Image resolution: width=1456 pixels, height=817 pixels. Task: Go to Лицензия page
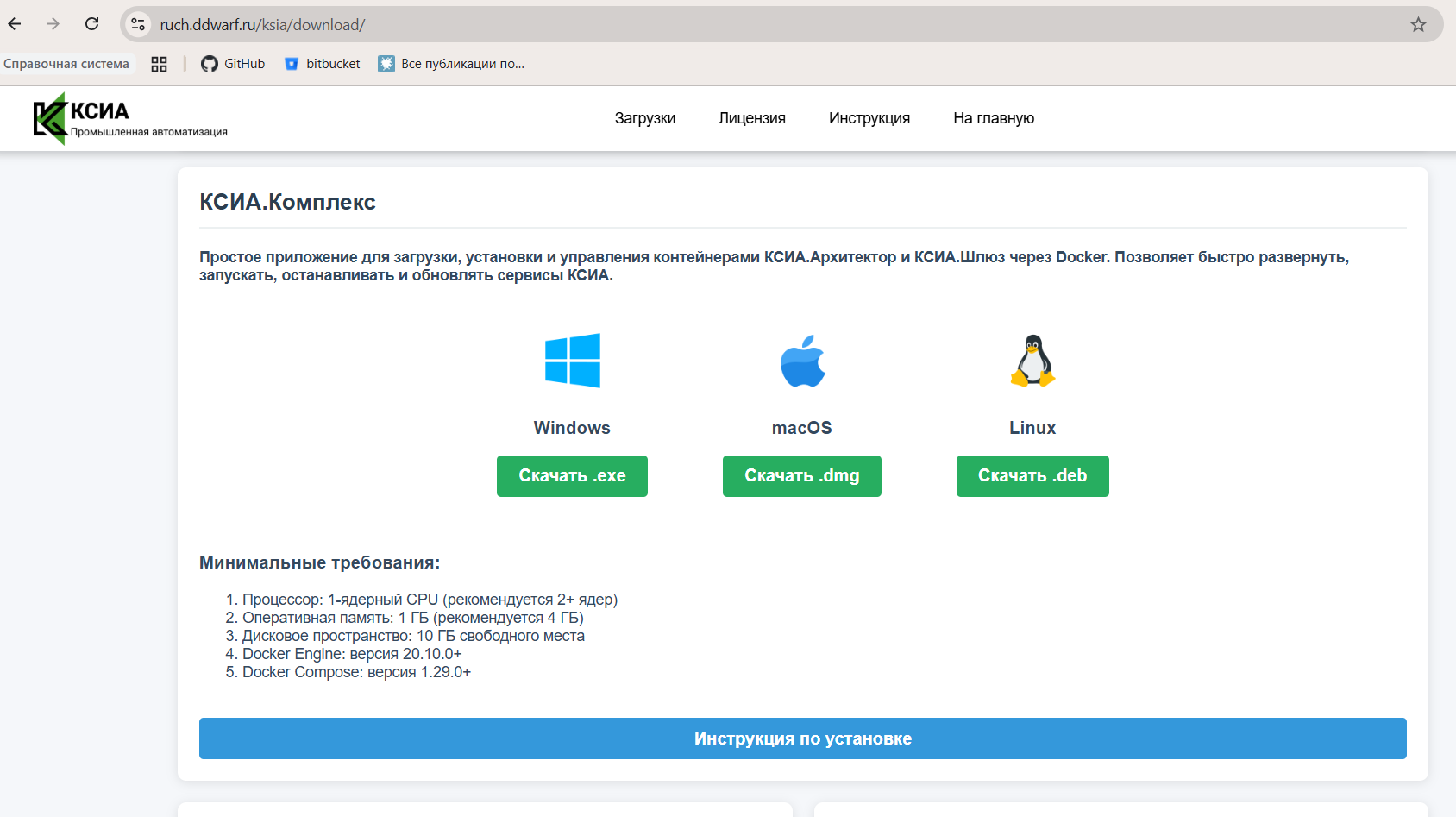[x=751, y=118]
